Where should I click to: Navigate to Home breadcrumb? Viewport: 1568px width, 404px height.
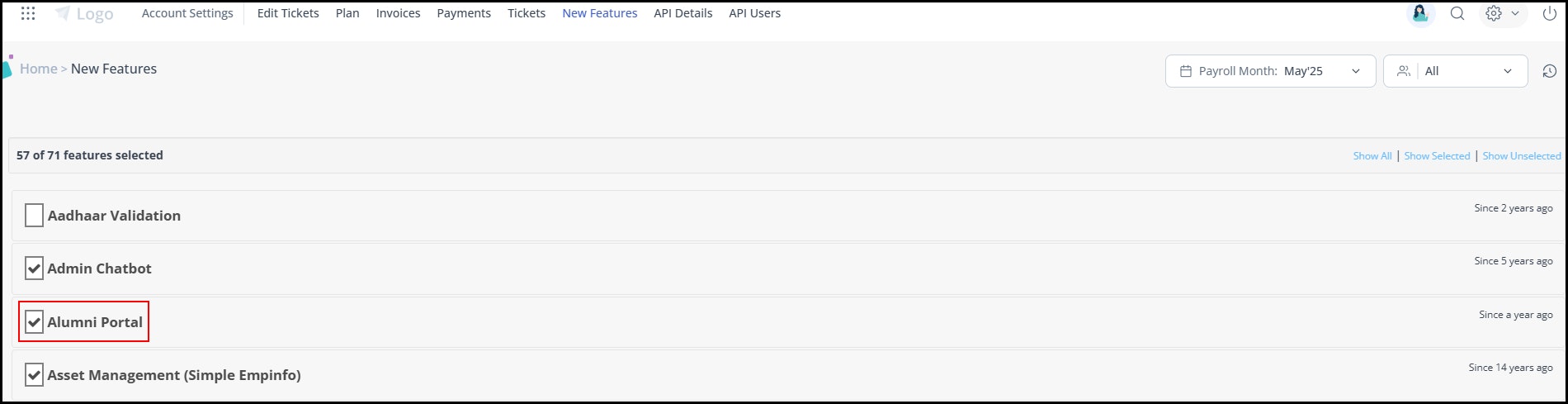[39, 69]
